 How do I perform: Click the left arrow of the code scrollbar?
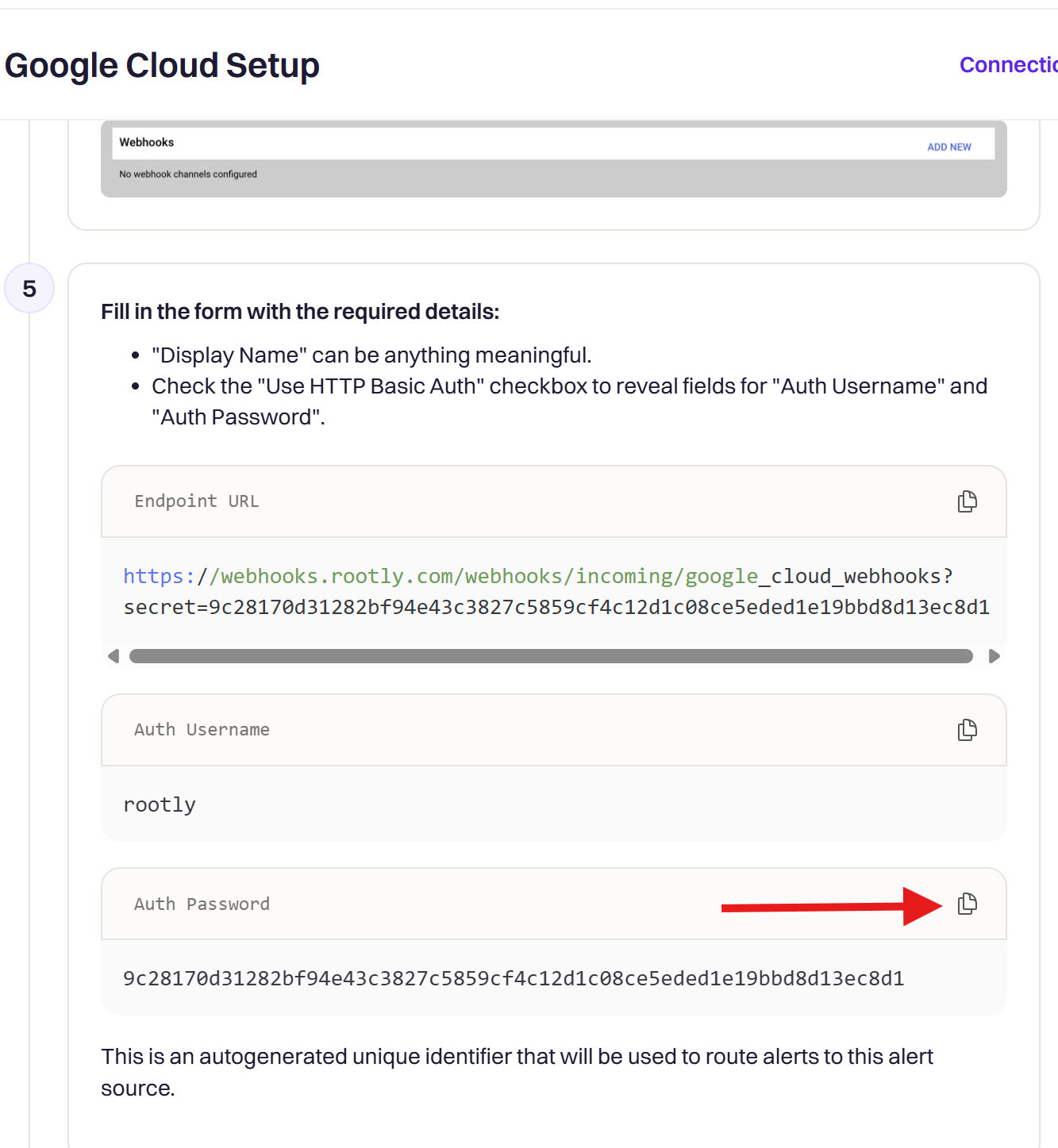point(113,656)
